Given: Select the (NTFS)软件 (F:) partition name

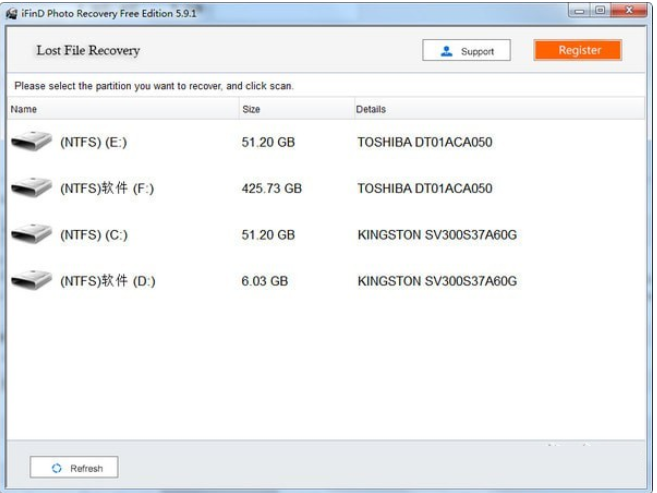Looking at the screenshot, I should click(x=107, y=188).
